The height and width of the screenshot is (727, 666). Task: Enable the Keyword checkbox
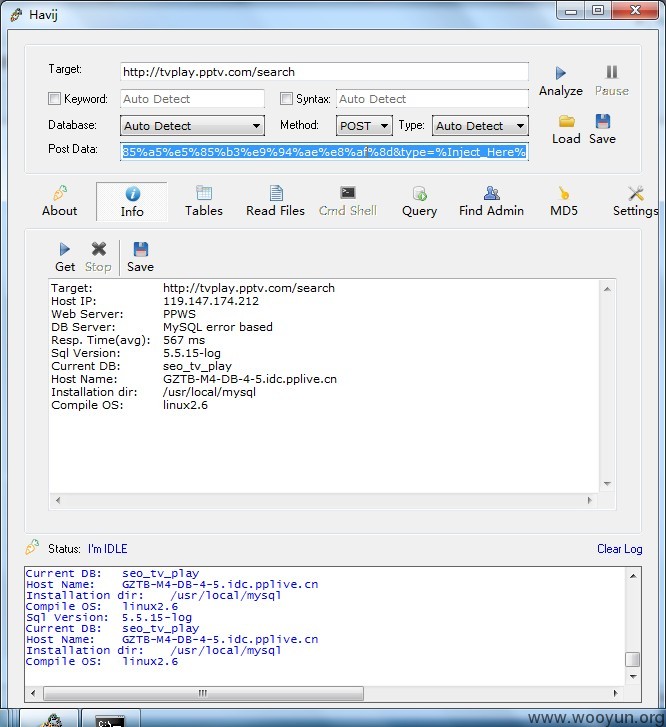54,98
